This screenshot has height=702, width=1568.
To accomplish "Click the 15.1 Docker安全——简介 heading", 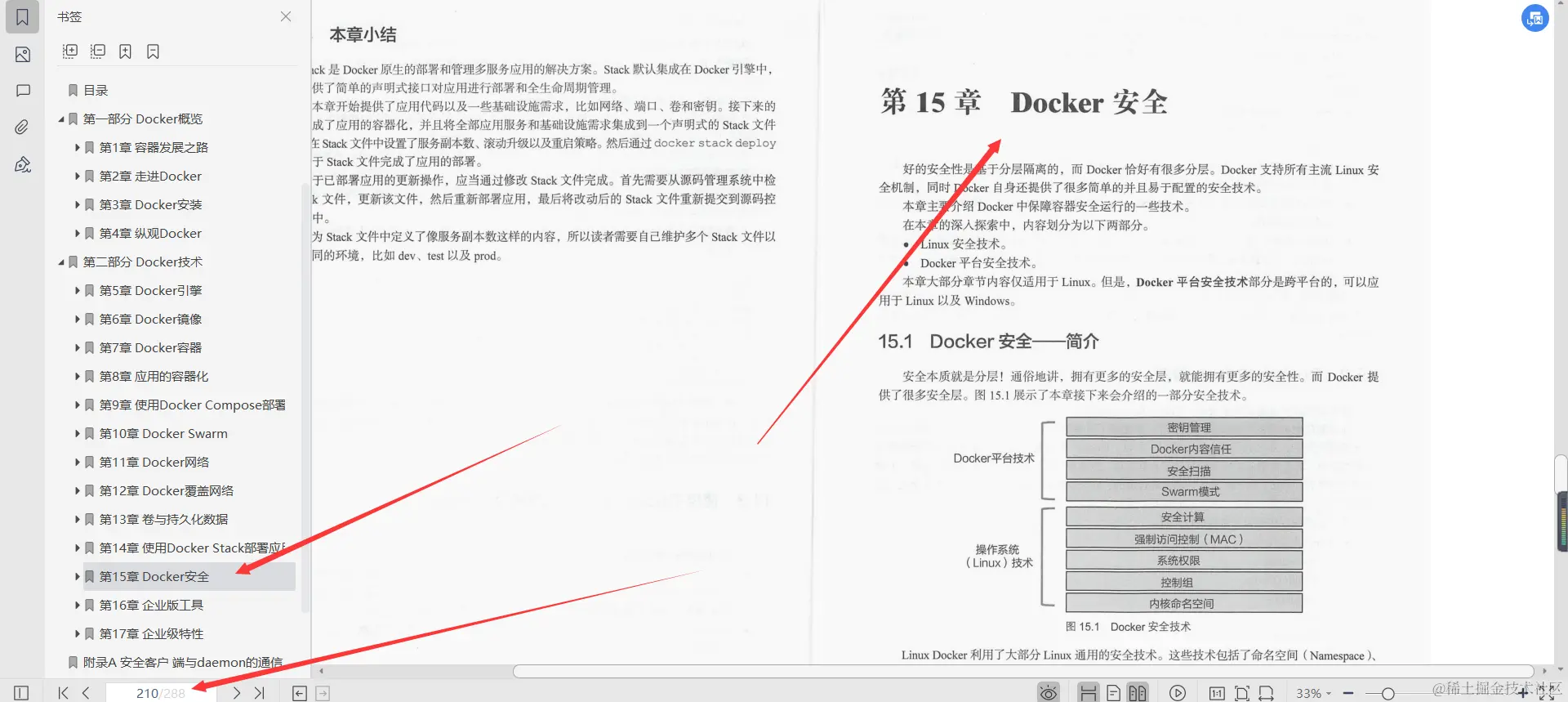I will [x=988, y=342].
